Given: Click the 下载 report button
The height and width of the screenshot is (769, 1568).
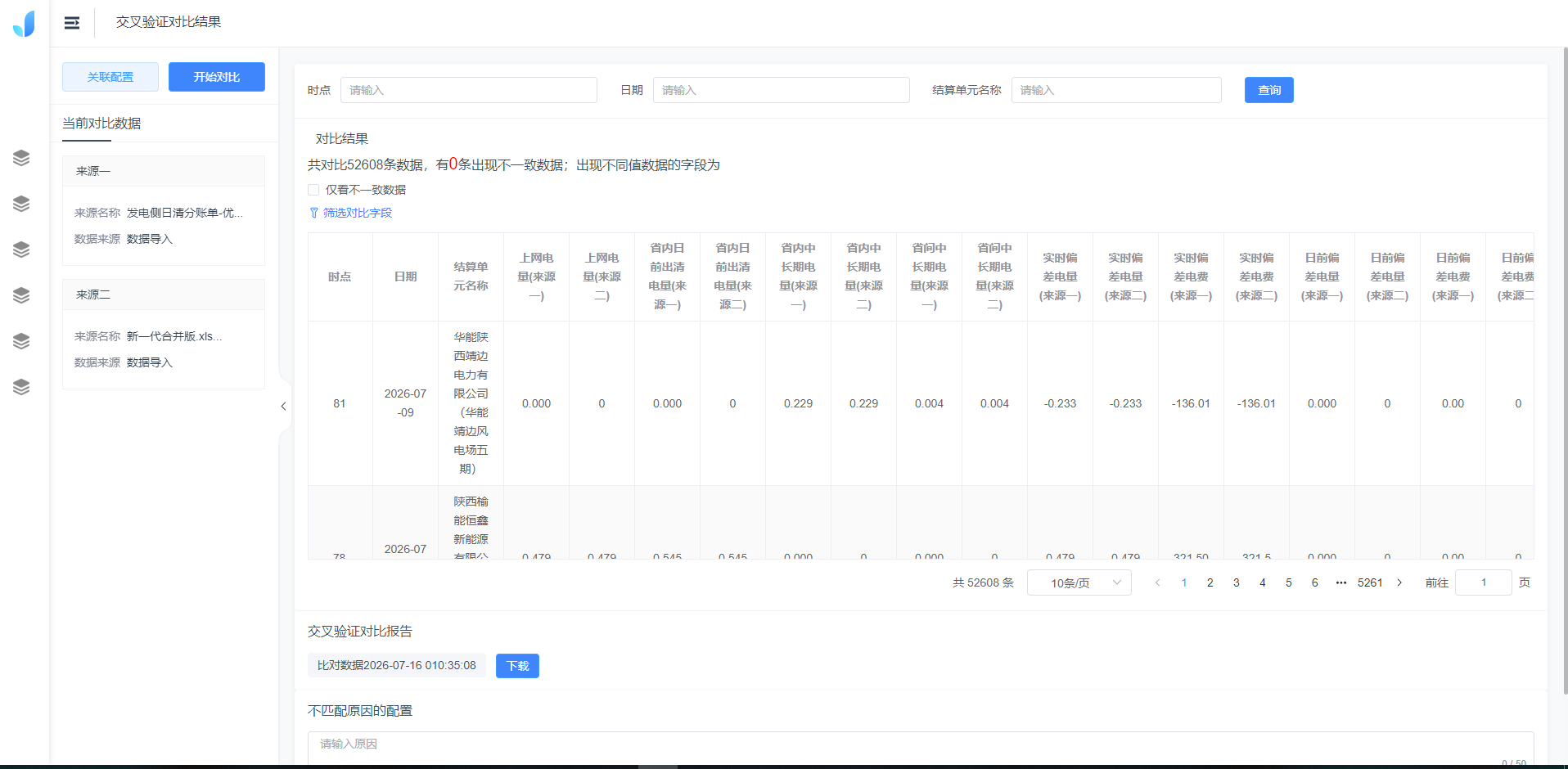Looking at the screenshot, I should tap(517, 666).
